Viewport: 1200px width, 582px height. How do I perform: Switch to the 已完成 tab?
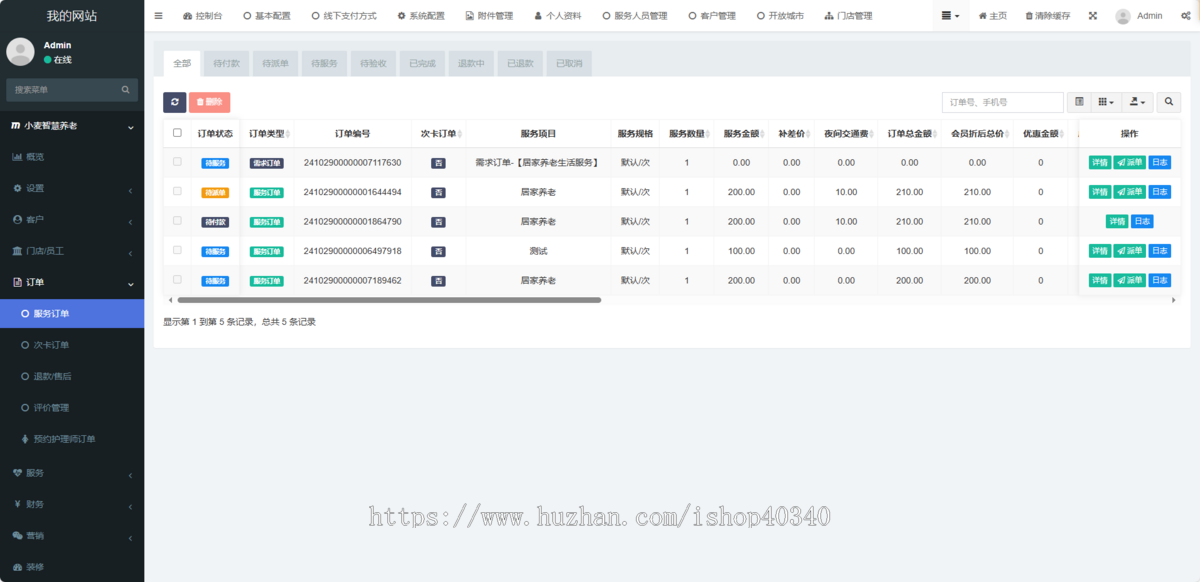422,63
